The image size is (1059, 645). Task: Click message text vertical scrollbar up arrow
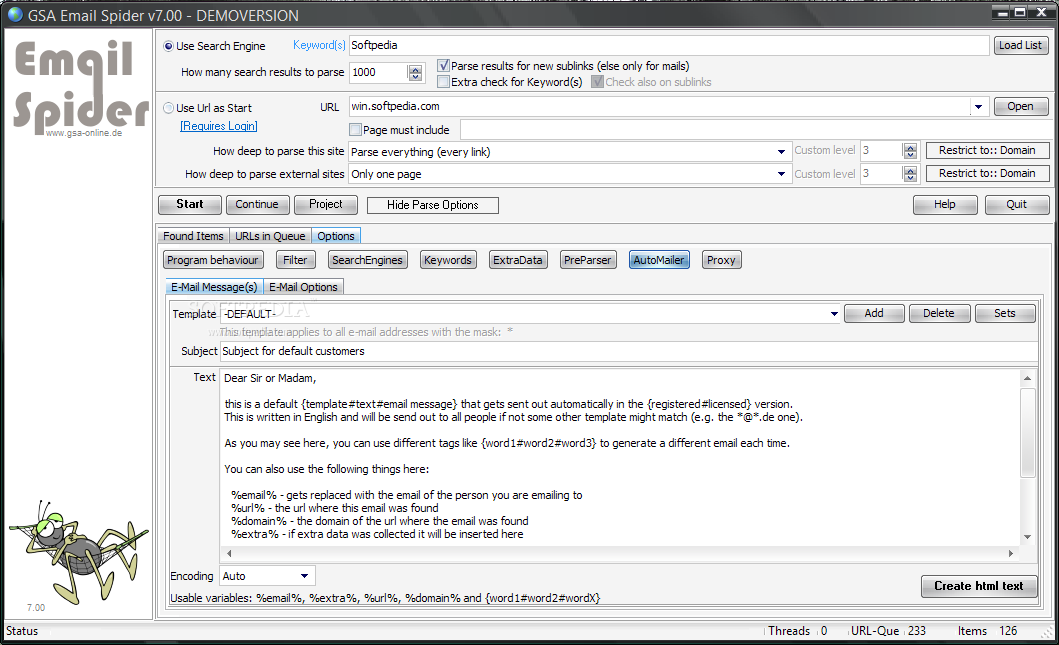[x=1027, y=378]
